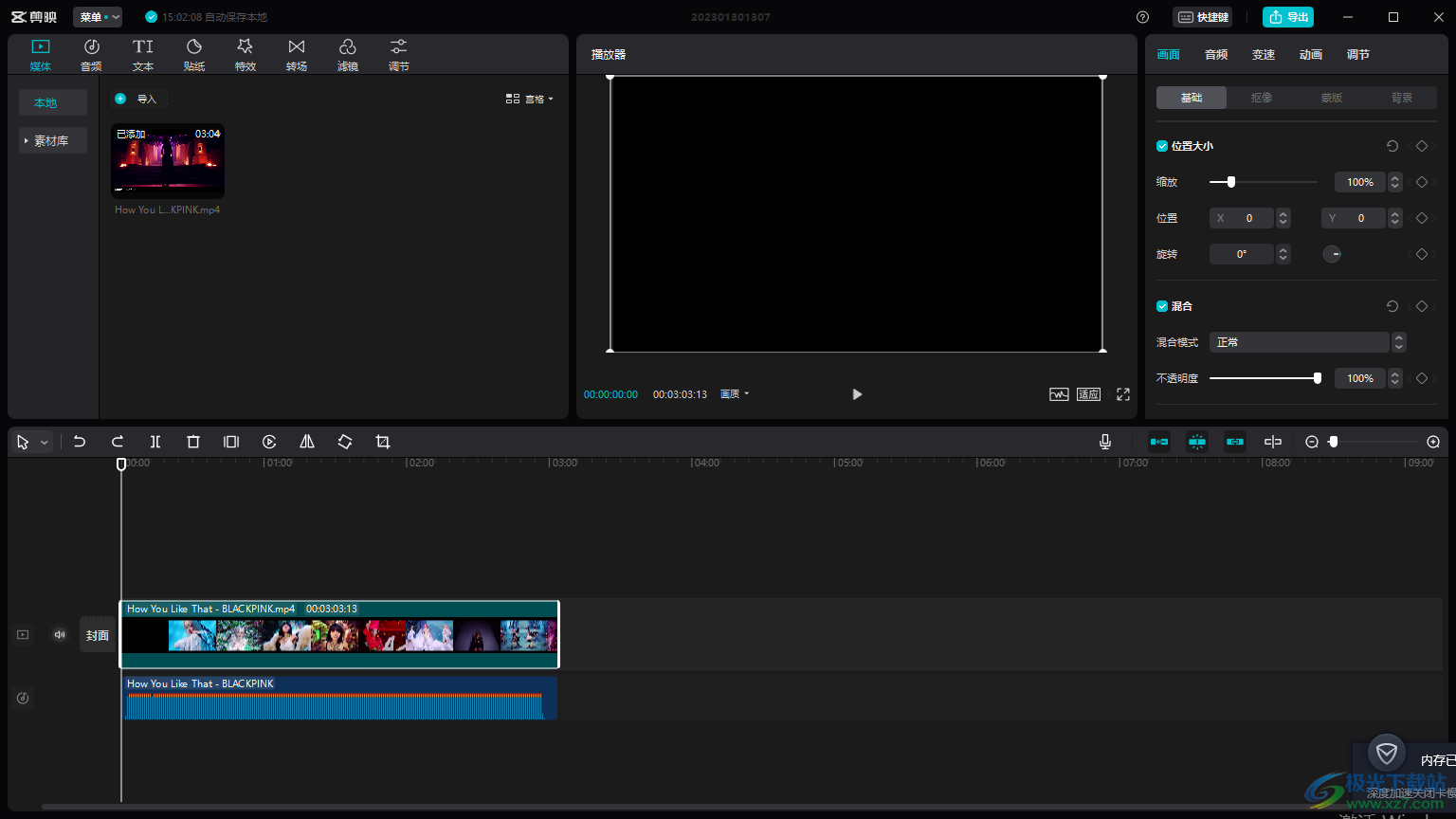Screen dimensions: 1456x819
Task: Open the Effects (特效) tab
Action: coord(246,55)
